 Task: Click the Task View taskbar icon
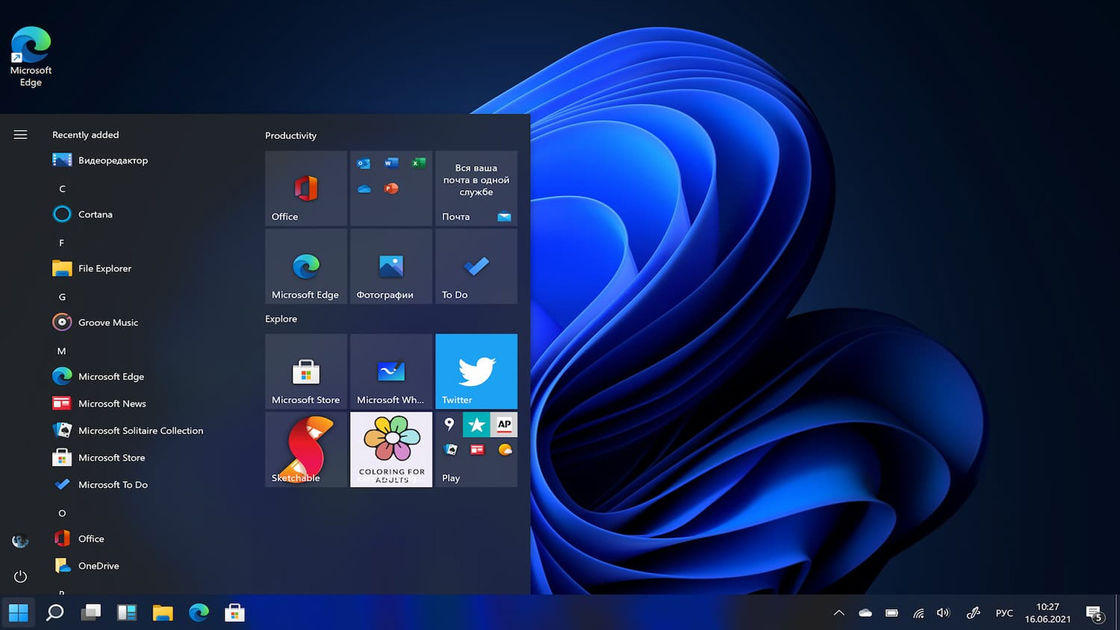coord(91,612)
